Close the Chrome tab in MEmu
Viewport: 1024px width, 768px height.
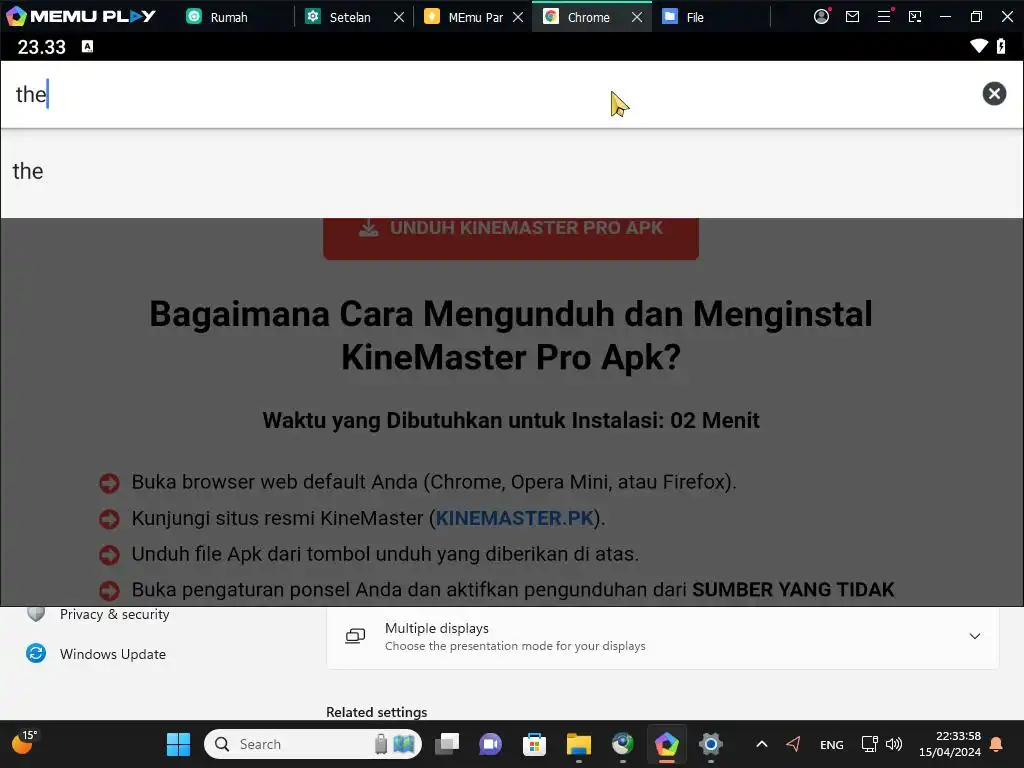[637, 18]
